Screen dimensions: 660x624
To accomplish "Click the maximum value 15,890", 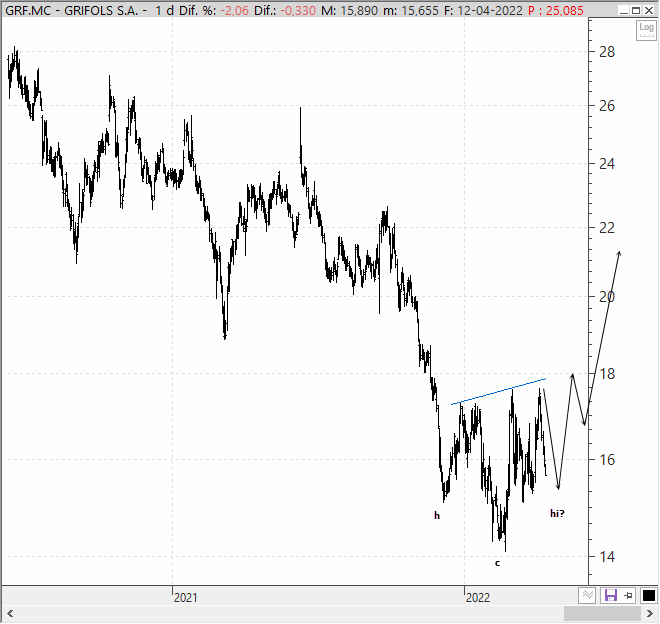I will click(359, 11).
